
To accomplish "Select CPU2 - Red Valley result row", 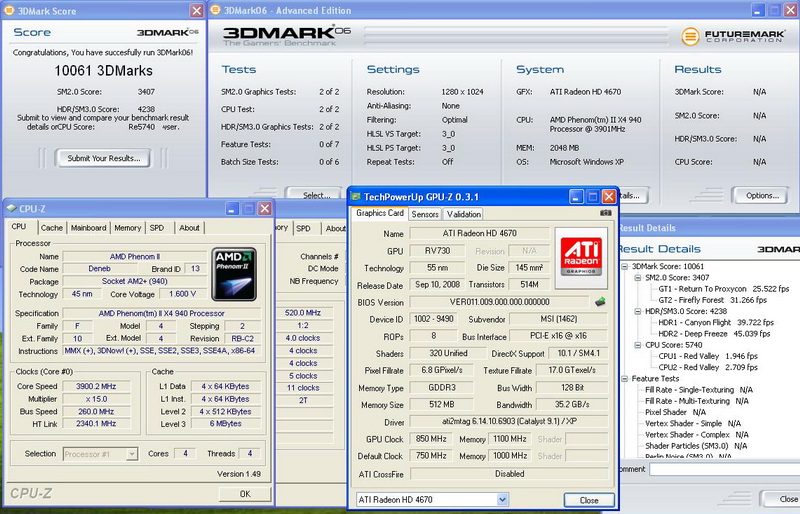I will click(x=708, y=368).
